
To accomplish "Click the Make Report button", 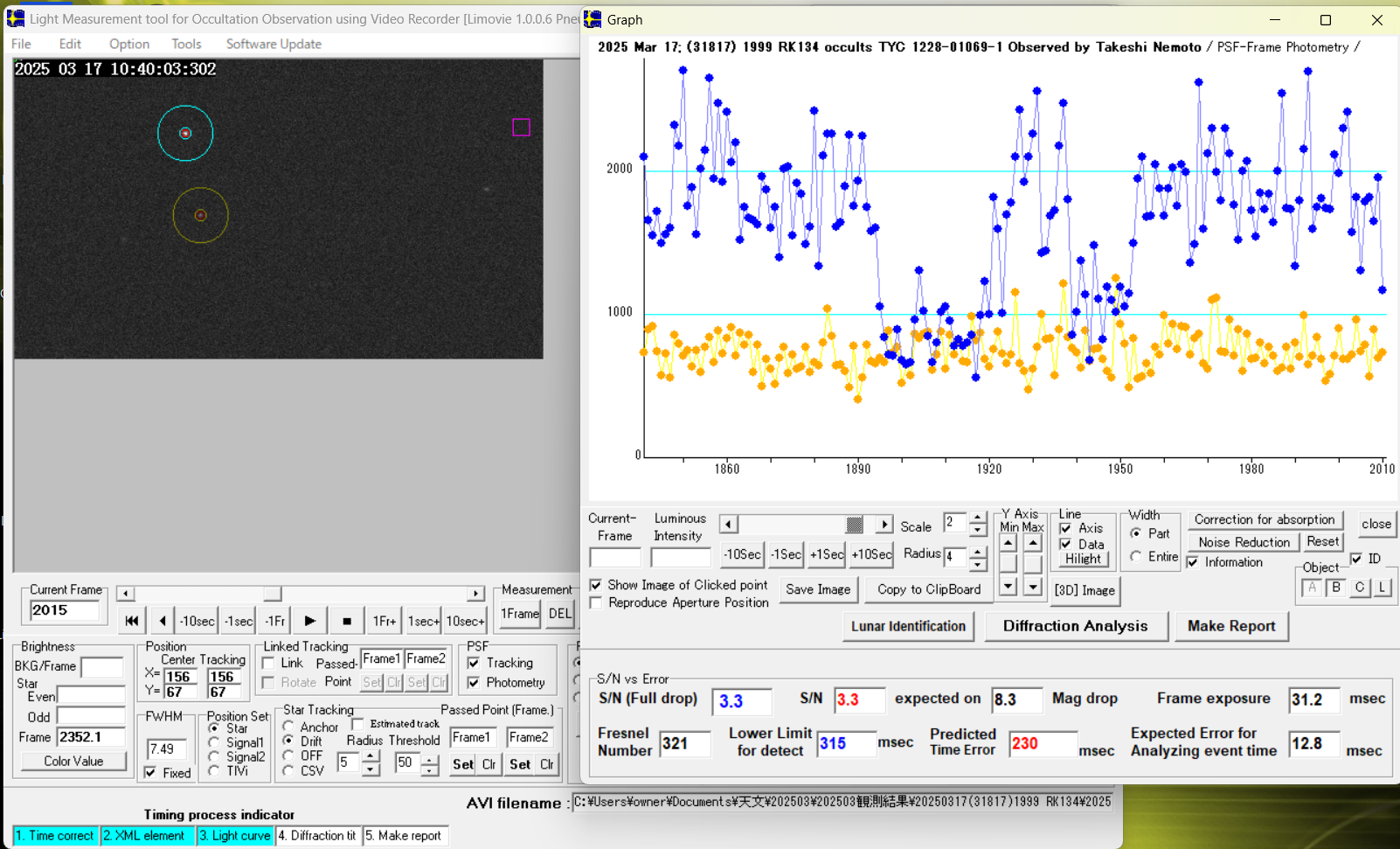I will [1230, 626].
